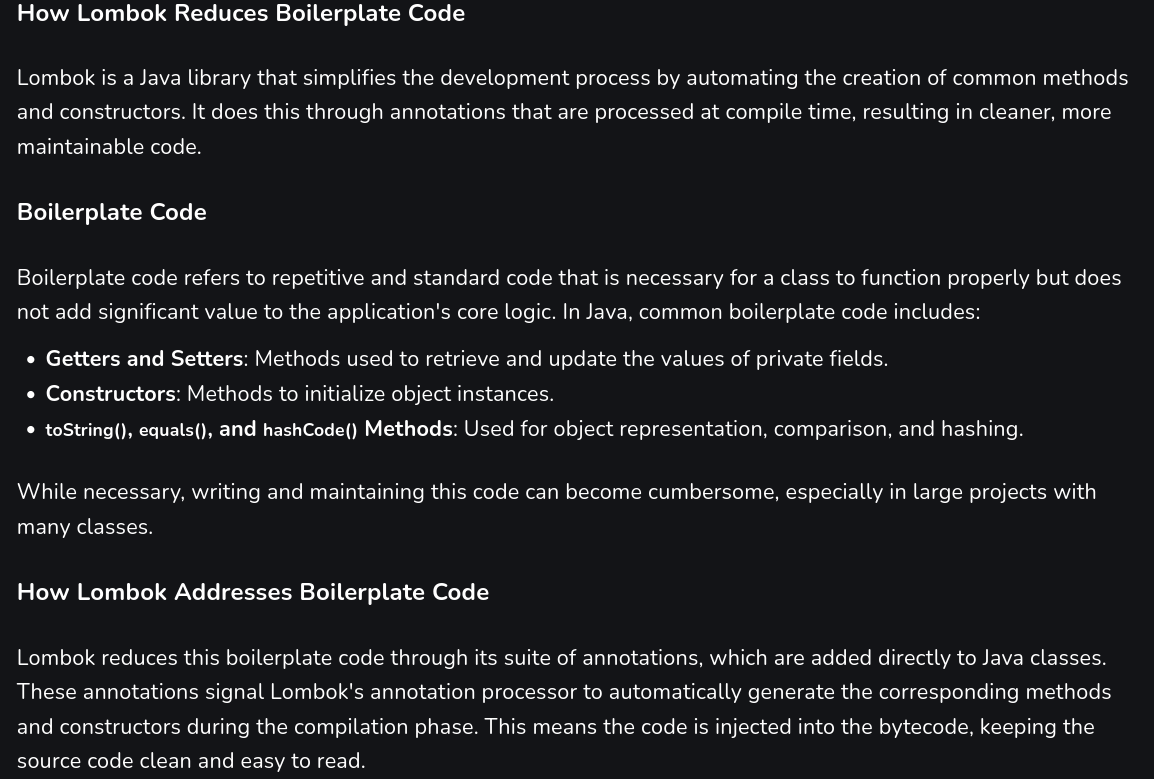Image resolution: width=1154 pixels, height=779 pixels.
Task: Click the paragraph starting 'Lombok reduces this boilerplate'
Action: pyautogui.click(x=564, y=709)
